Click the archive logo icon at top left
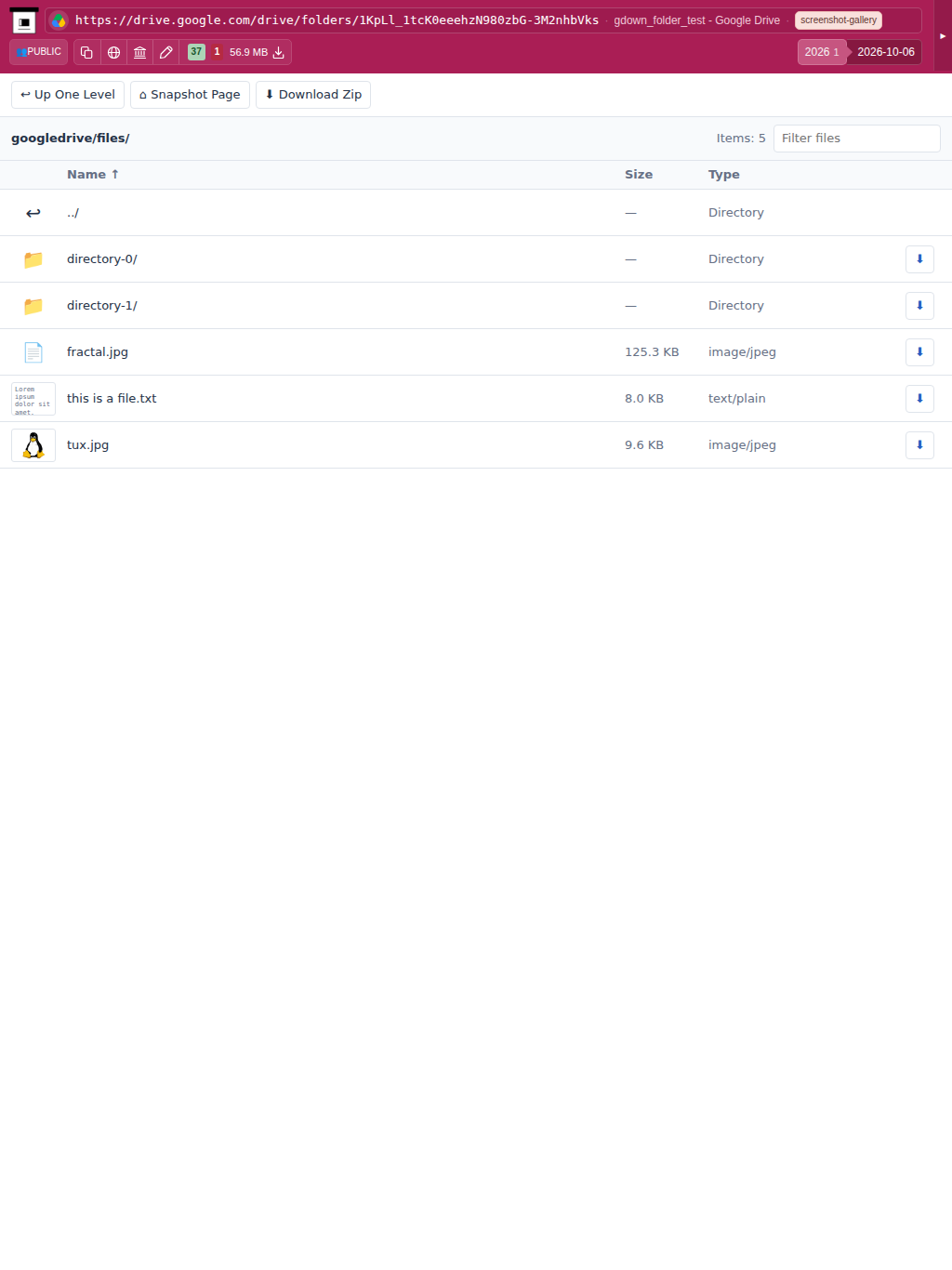 click(24, 20)
